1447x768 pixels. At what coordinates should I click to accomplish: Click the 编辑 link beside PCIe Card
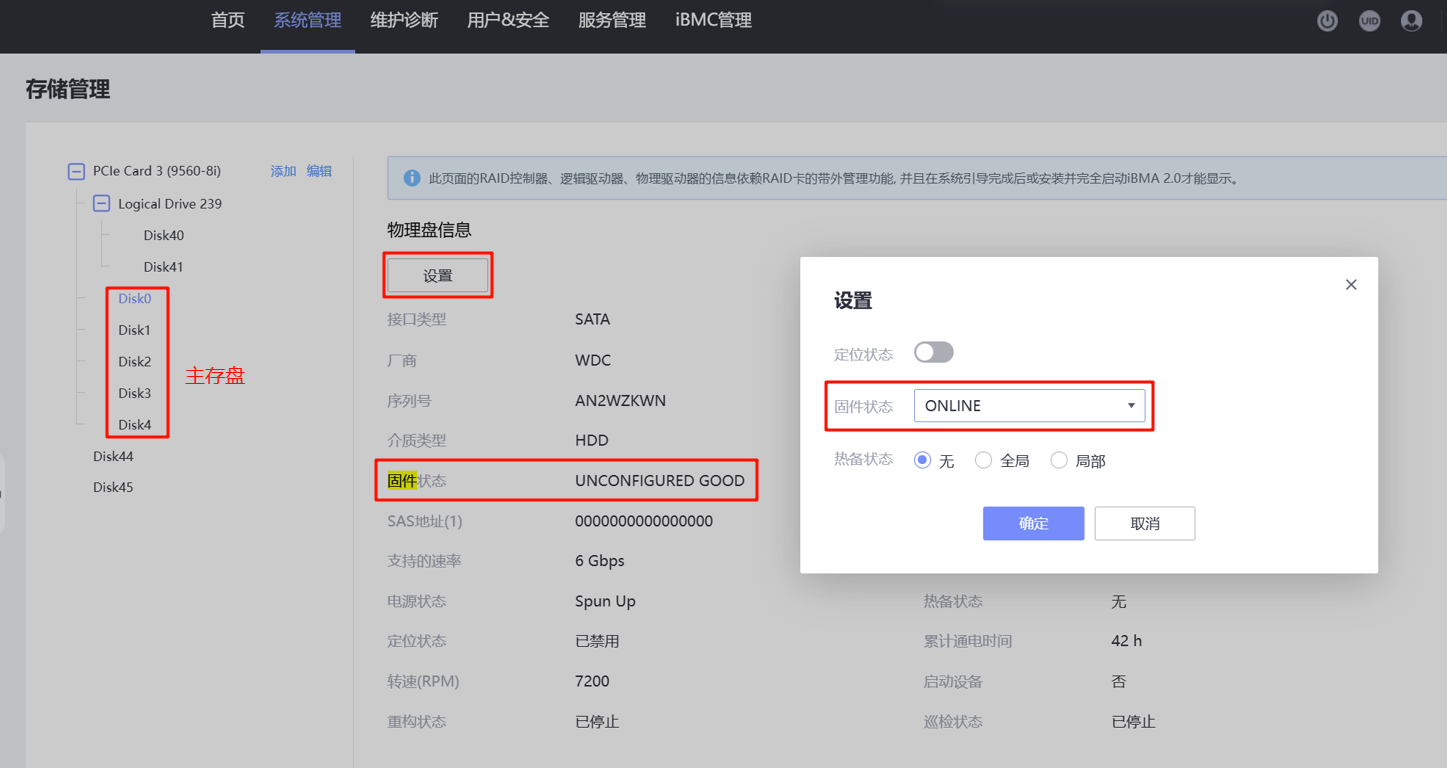coord(319,172)
